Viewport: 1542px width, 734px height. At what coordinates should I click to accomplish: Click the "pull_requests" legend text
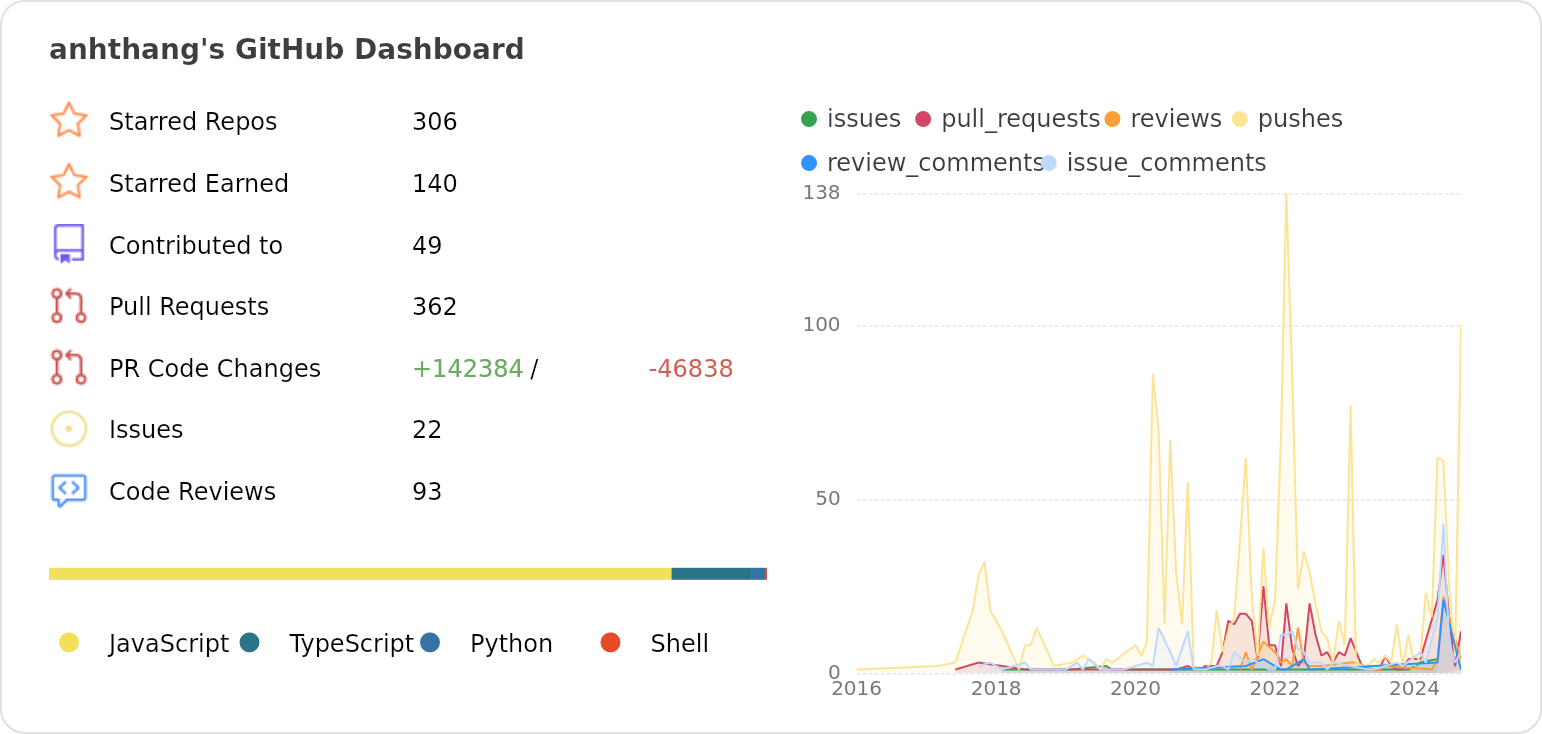pyautogui.click(x=1020, y=119)
